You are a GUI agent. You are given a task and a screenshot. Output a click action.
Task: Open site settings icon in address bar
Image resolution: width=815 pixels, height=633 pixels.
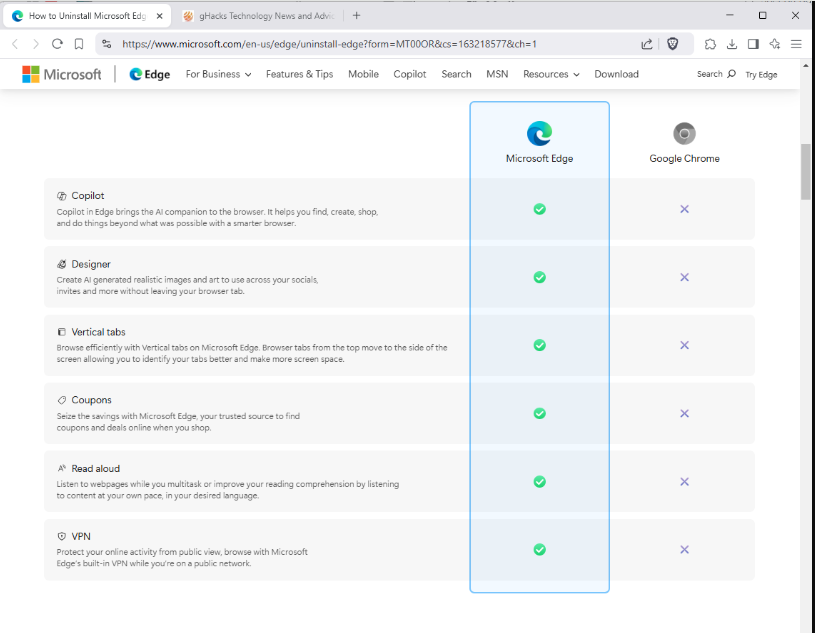tap(107, 44)
